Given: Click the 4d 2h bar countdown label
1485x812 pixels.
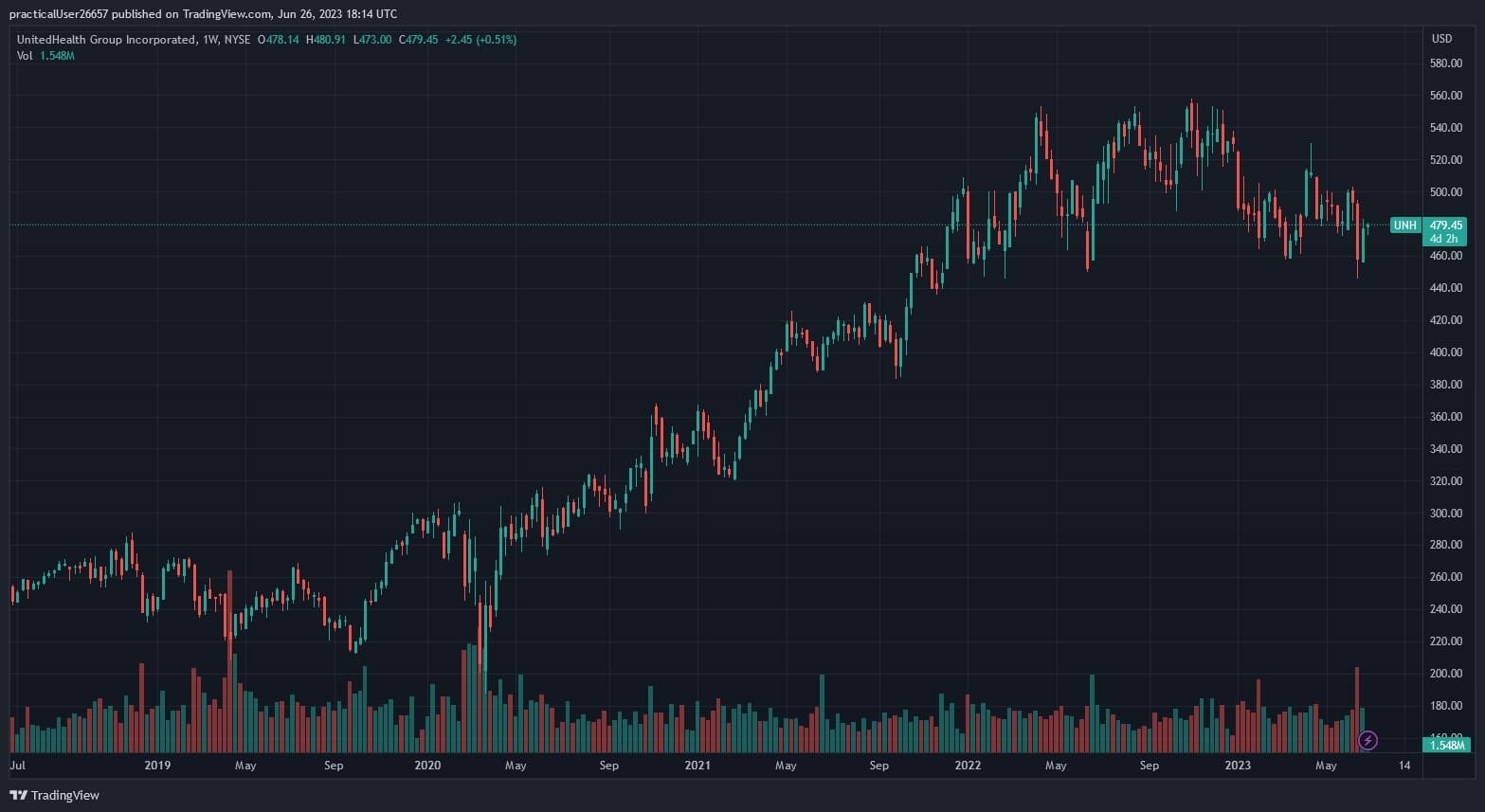Looking at the screenshot, I should (1443, 239).
